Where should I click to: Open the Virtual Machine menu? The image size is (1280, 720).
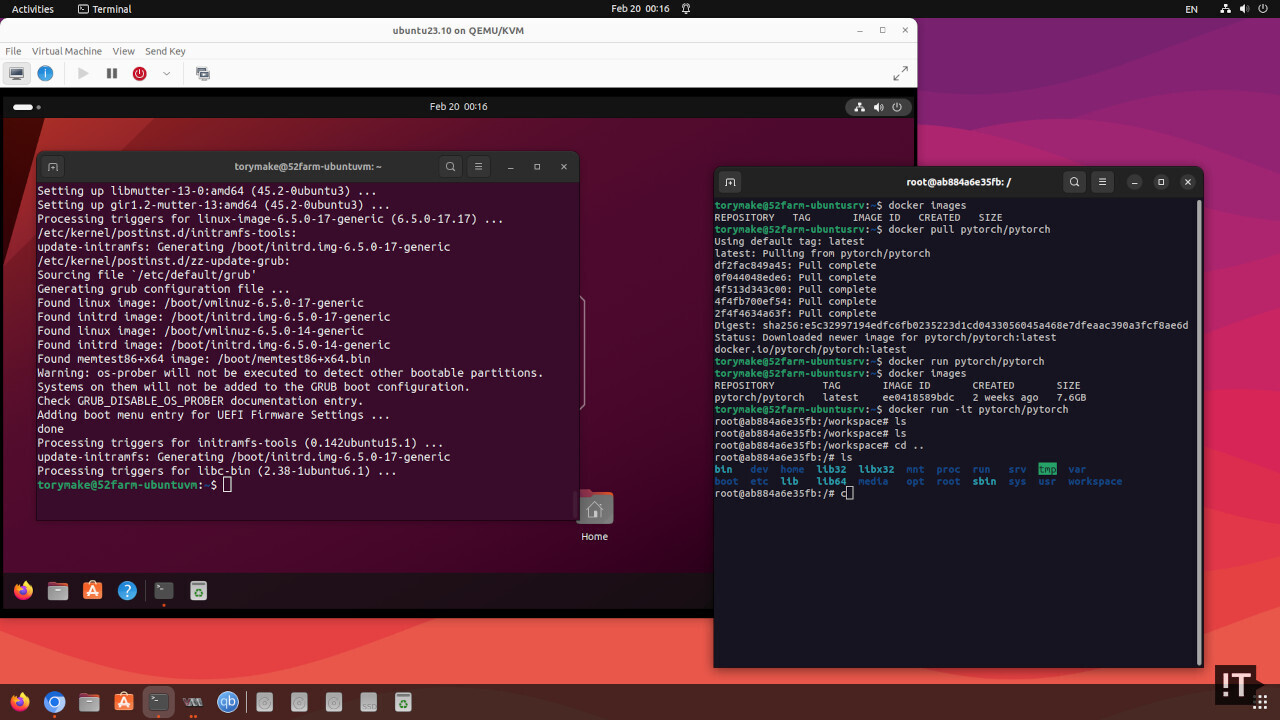click(66, 51)
